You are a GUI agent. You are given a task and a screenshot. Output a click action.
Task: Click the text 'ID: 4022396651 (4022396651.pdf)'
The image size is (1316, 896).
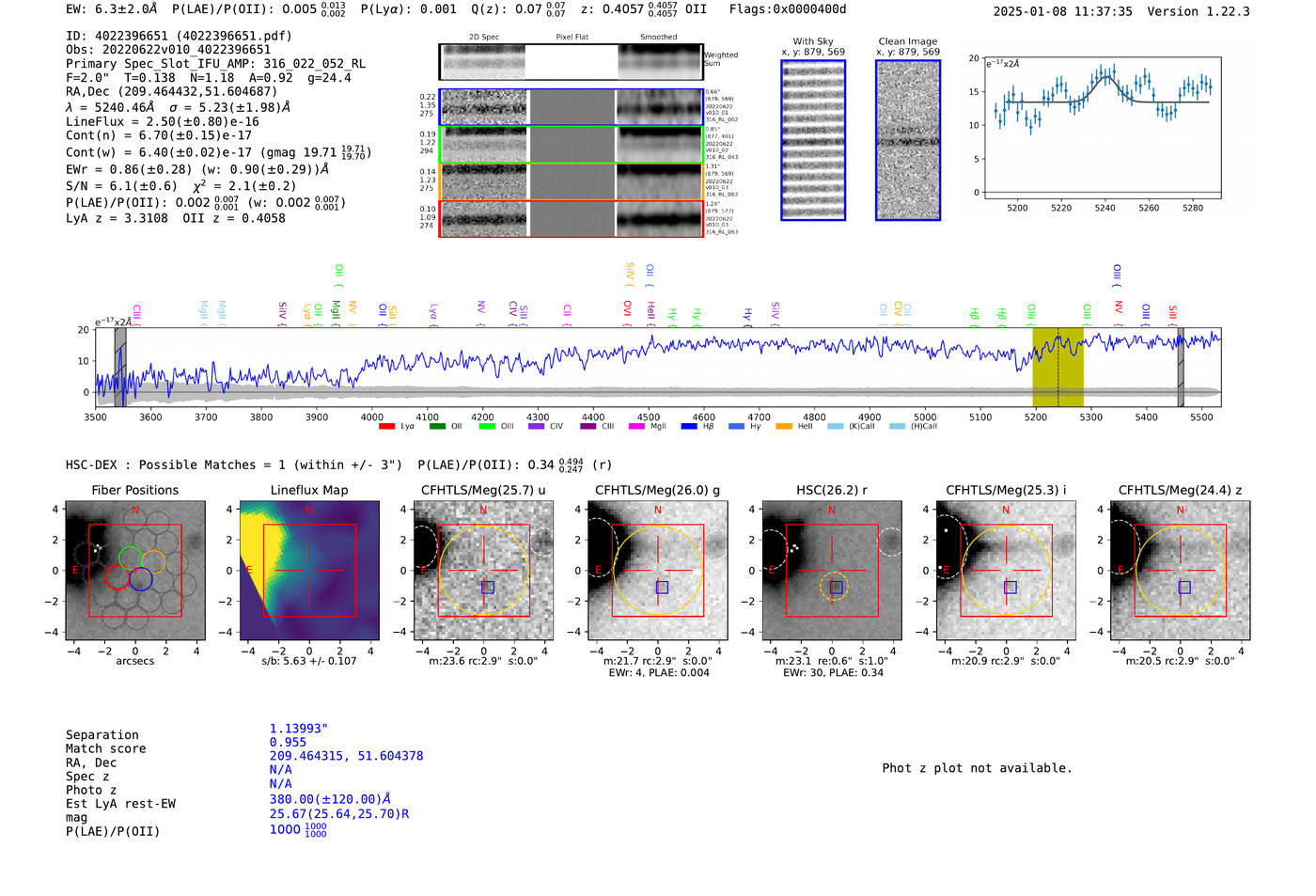(x=179, y=36)
